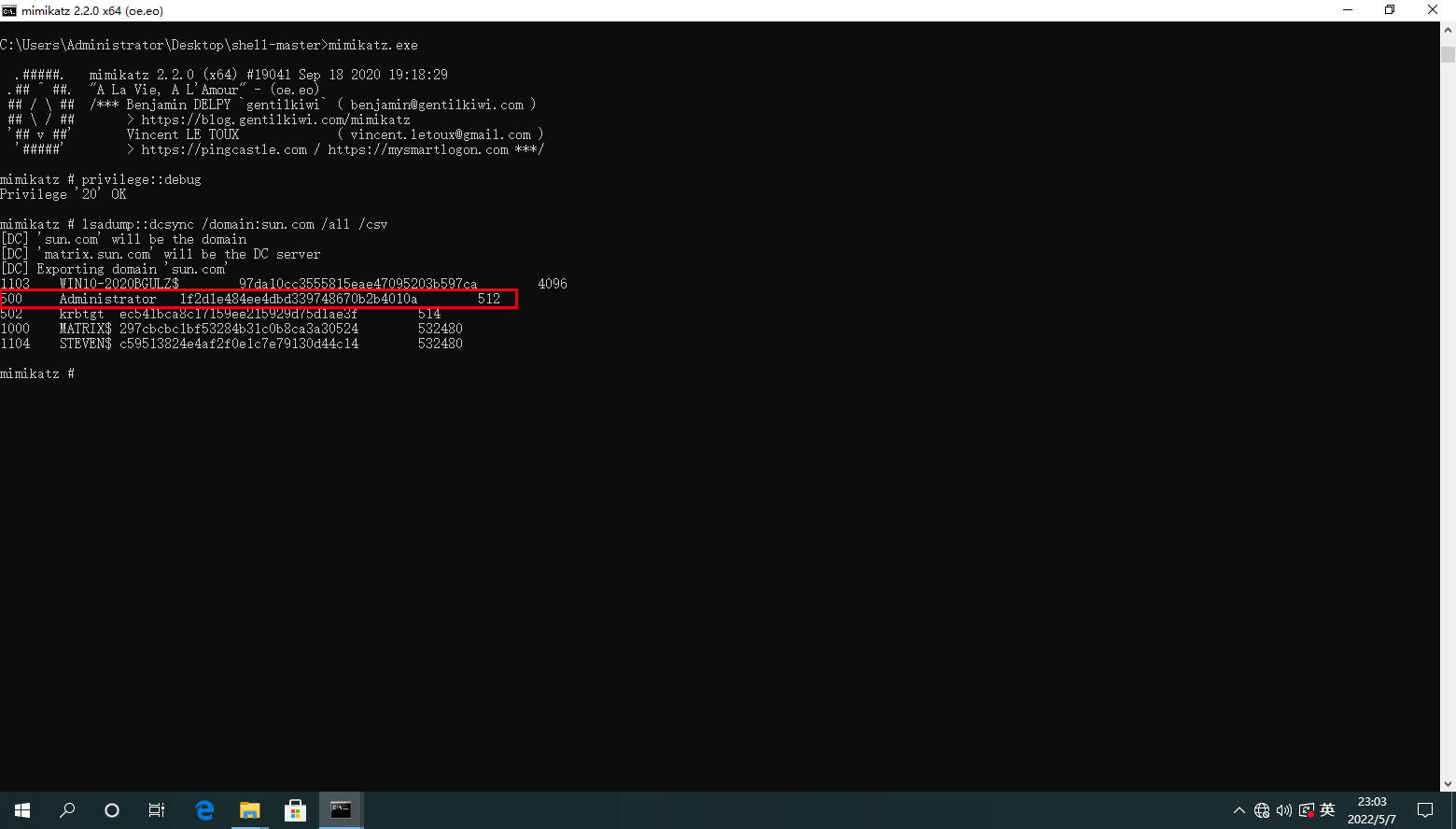Open network globe tray icon
Screen dimensions: 1456x829
(x=1262, y=810)
